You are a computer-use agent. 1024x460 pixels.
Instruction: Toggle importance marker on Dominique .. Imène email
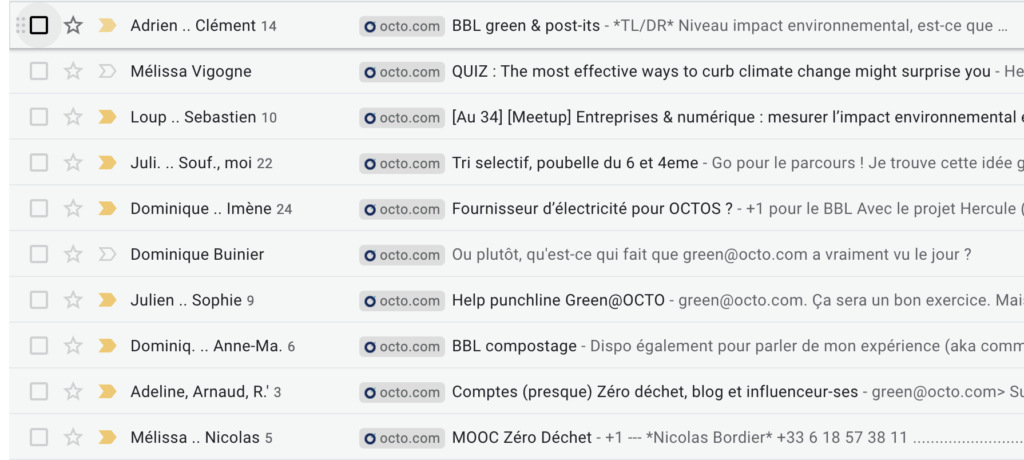click(x=107, y=209)
